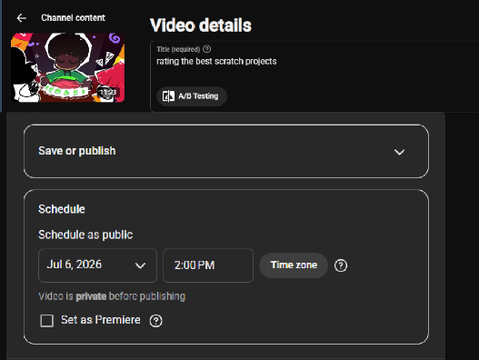Viewport: 479px width, 360px height.
Task: Select the 'Video is private before publishing' note
Action: click(112, 296)
